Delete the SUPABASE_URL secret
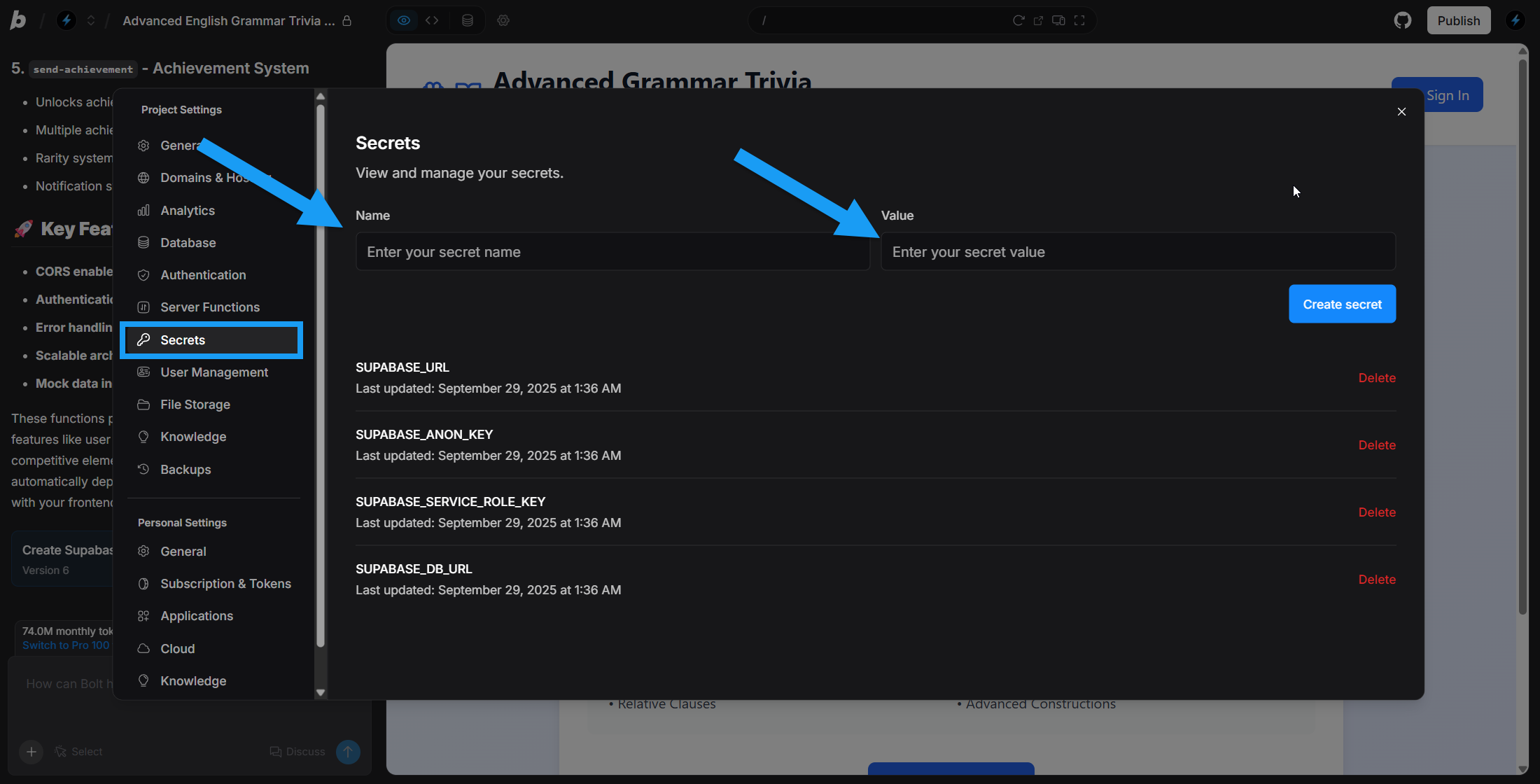 1377,377
